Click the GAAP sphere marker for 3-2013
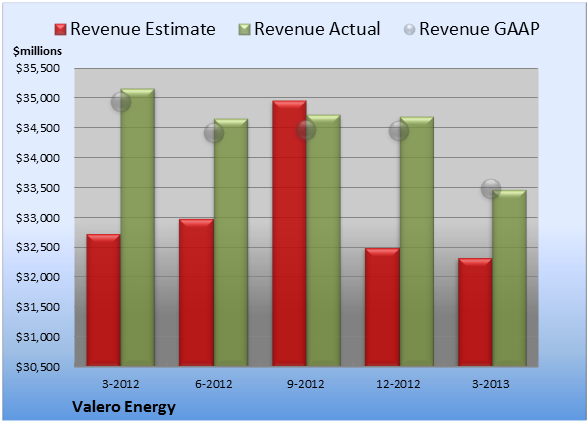Image resolution: width=588 pixels, height=422 pixels. [x=491, y=189]
